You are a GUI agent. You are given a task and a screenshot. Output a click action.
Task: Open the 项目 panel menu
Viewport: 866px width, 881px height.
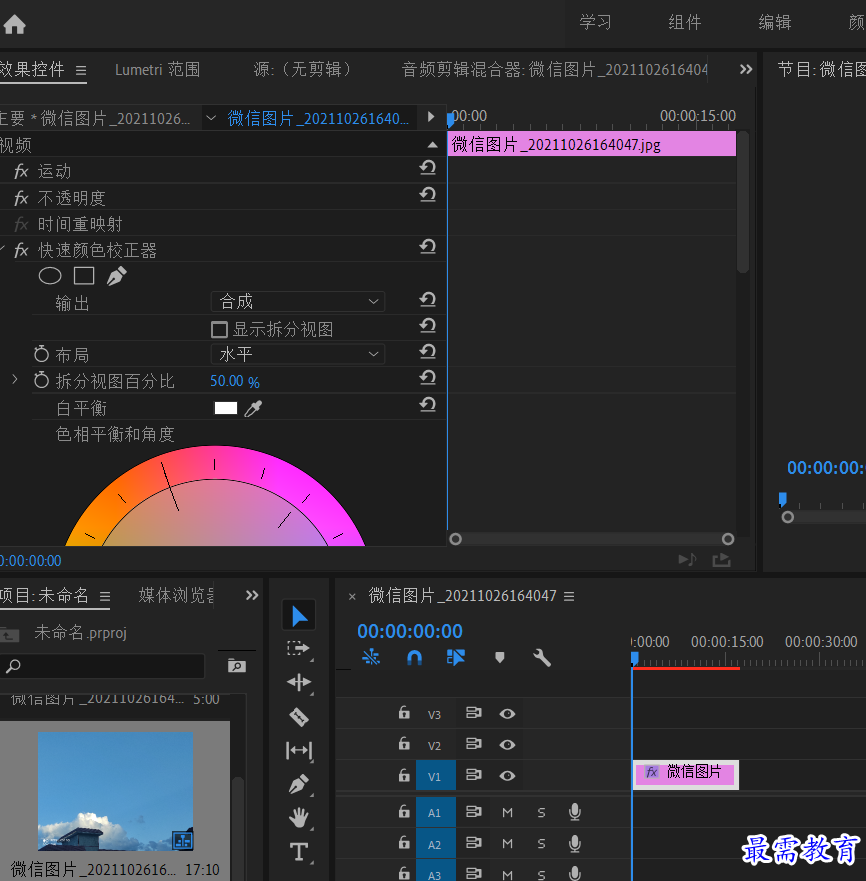[105, 596]
